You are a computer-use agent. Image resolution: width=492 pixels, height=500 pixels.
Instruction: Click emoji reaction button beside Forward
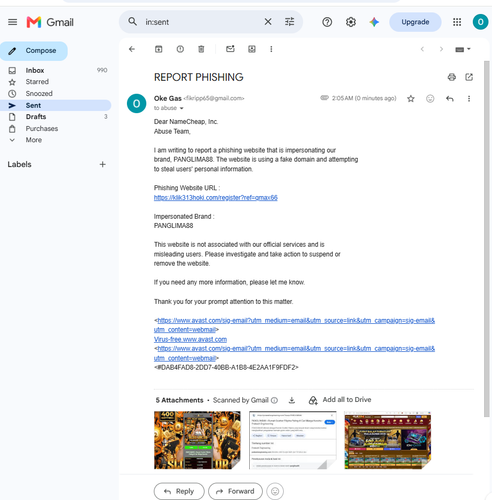tap(275, 491)
